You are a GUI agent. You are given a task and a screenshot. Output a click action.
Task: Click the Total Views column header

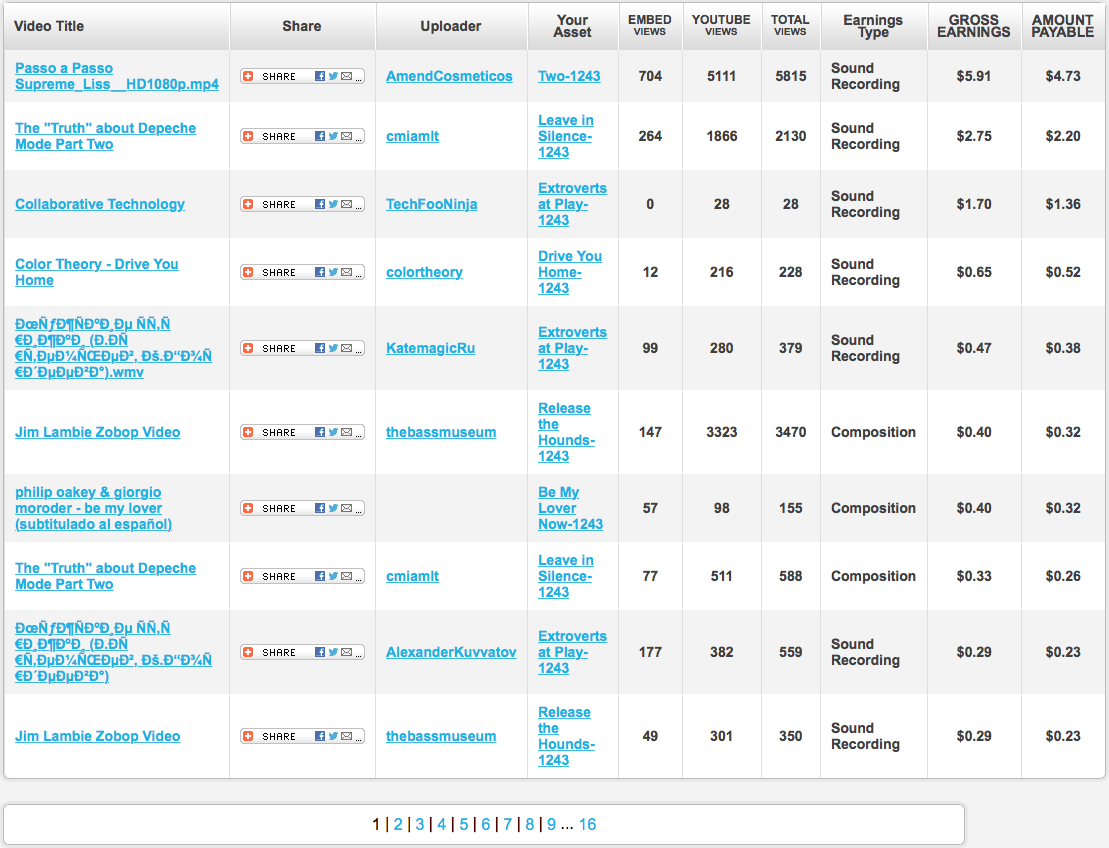(x=789, y=26)
